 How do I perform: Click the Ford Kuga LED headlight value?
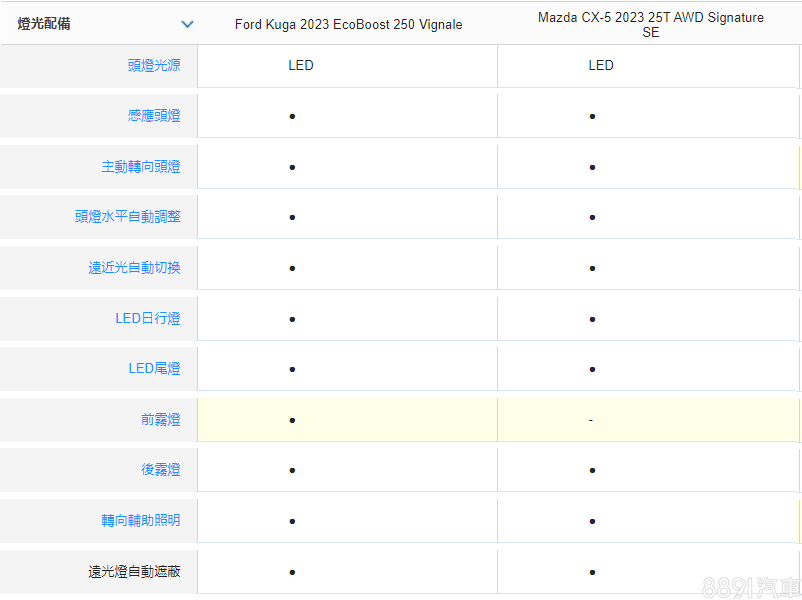301,65
